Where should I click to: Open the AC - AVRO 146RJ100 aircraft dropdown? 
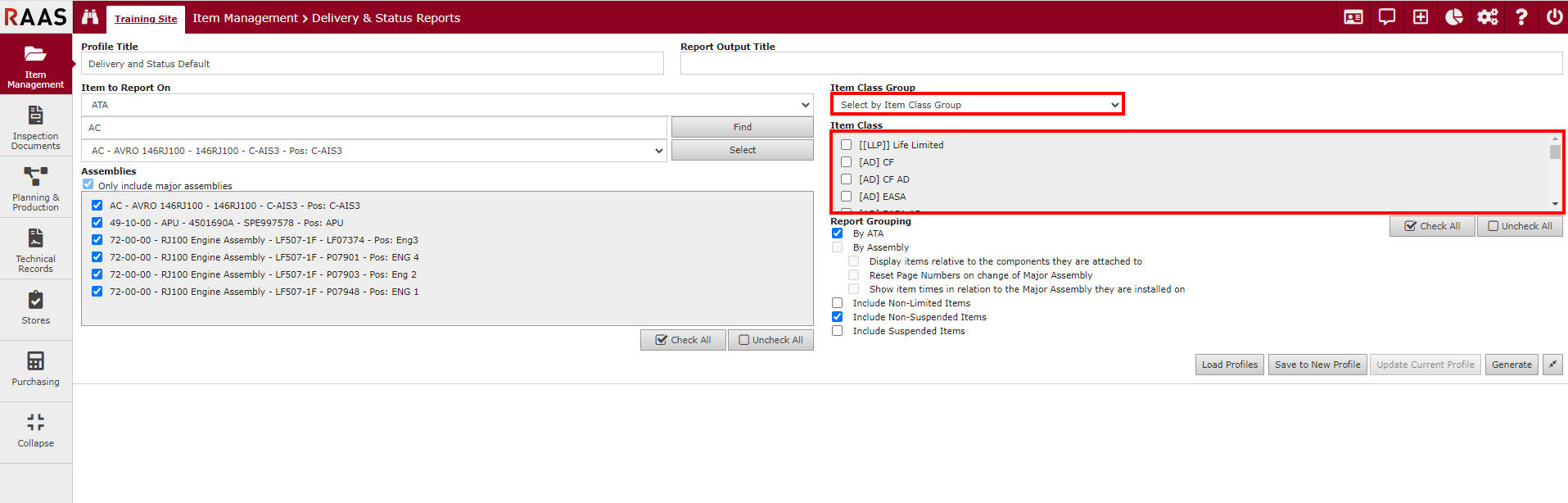373,151
